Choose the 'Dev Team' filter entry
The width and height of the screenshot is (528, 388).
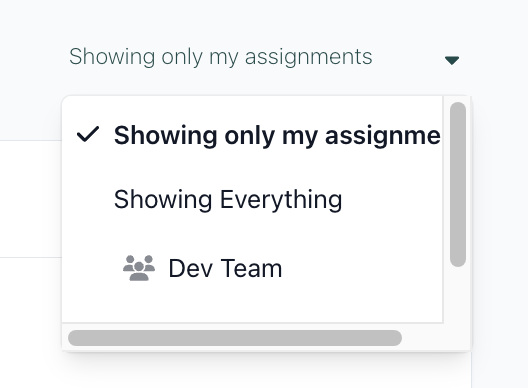pos(253,268)
